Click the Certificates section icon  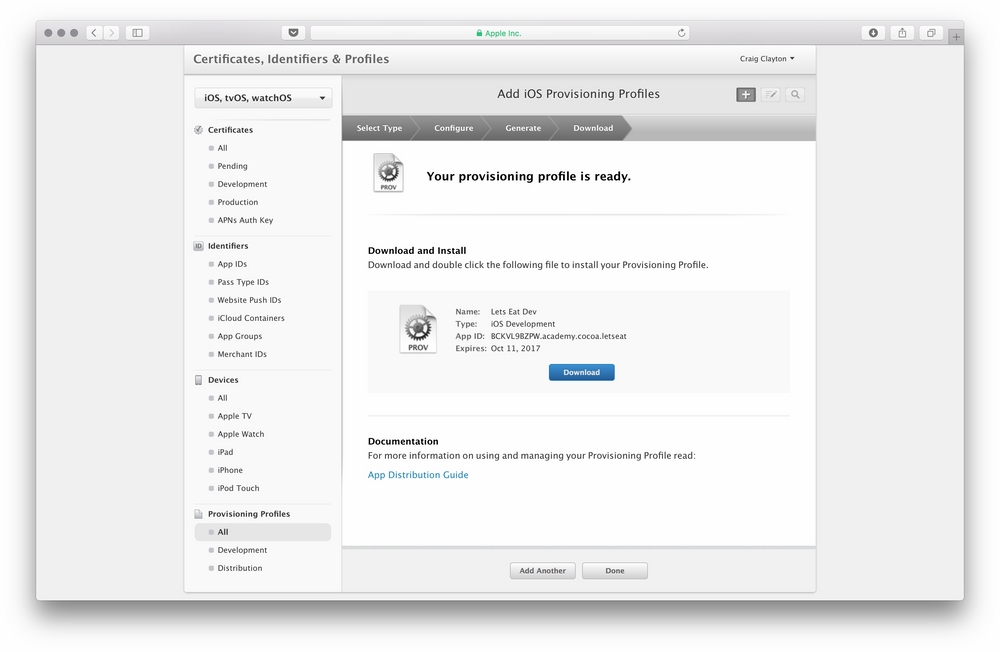[198, 130]
